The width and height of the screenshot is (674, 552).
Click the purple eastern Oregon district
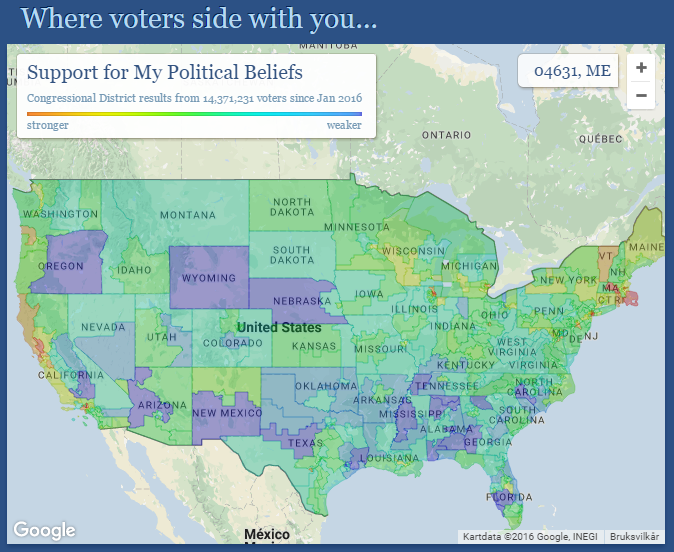[x=73, y=262]
